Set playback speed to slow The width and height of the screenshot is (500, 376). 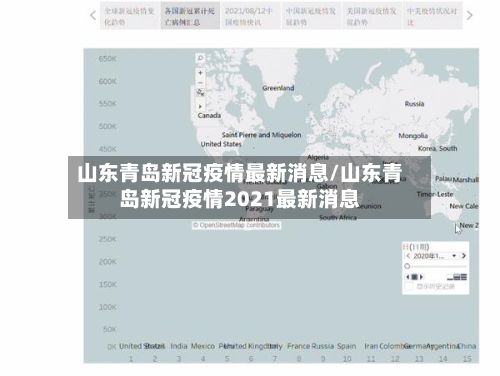450,277
